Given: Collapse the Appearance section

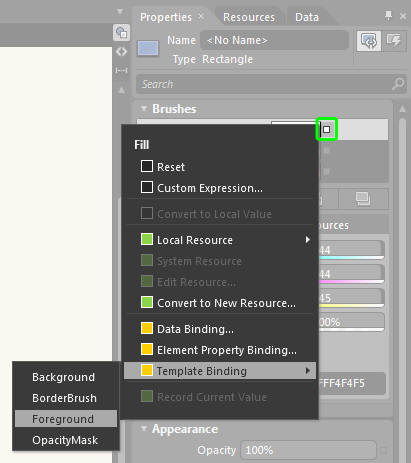Looking at the screenshot, I should click(144, 429).
